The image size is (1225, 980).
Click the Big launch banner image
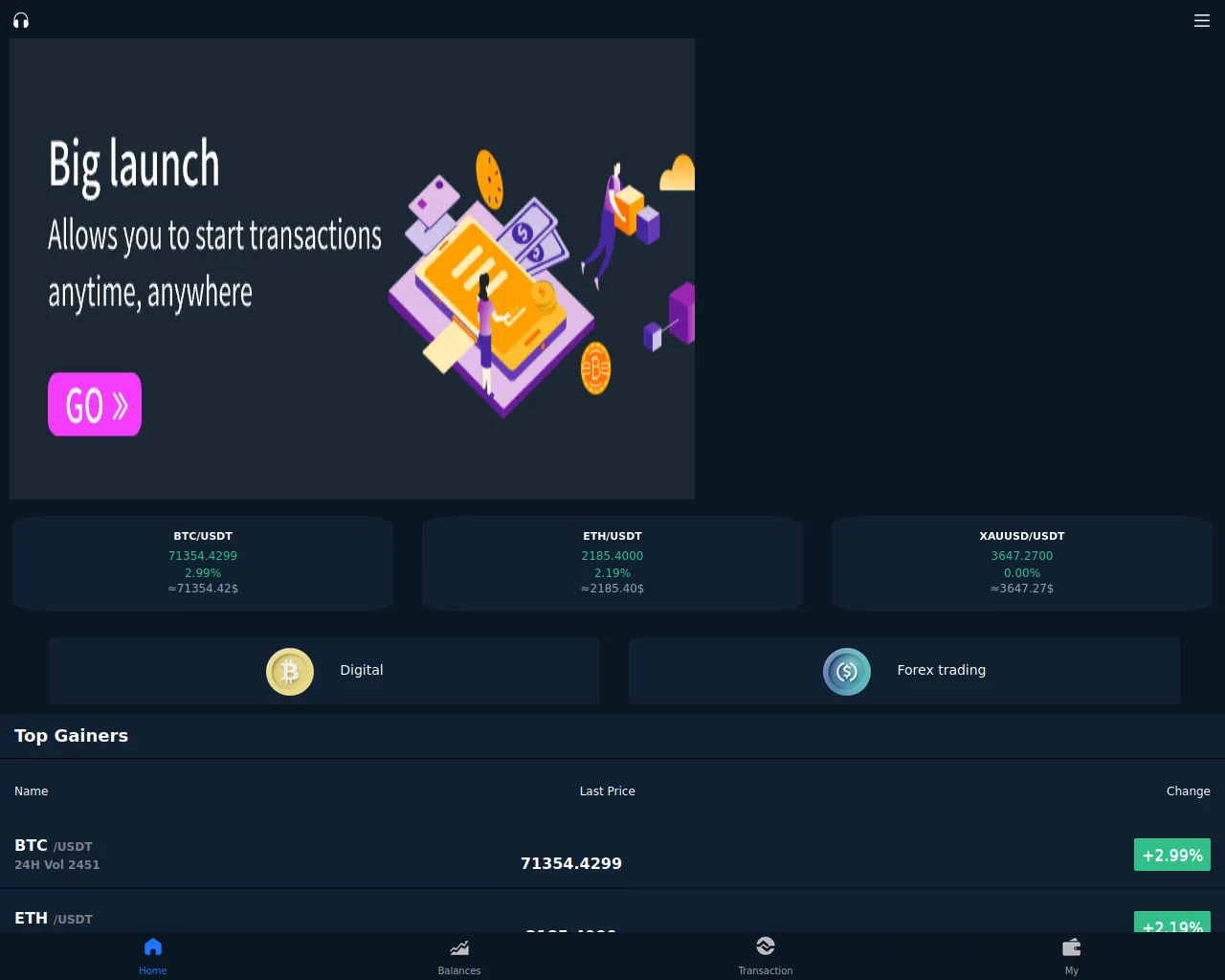pyautogui.click(x=352, y=269)
